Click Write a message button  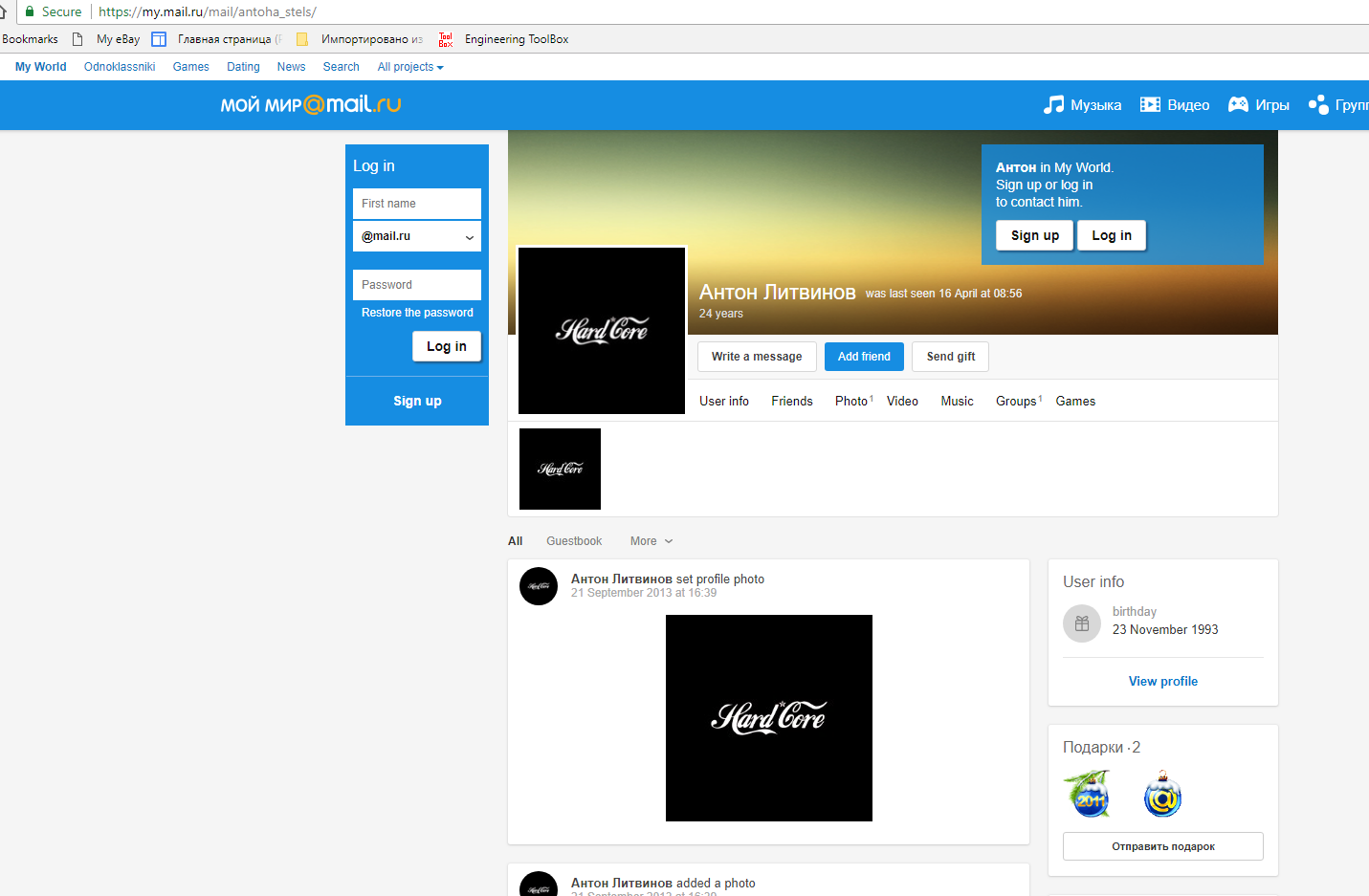[757, 357]
